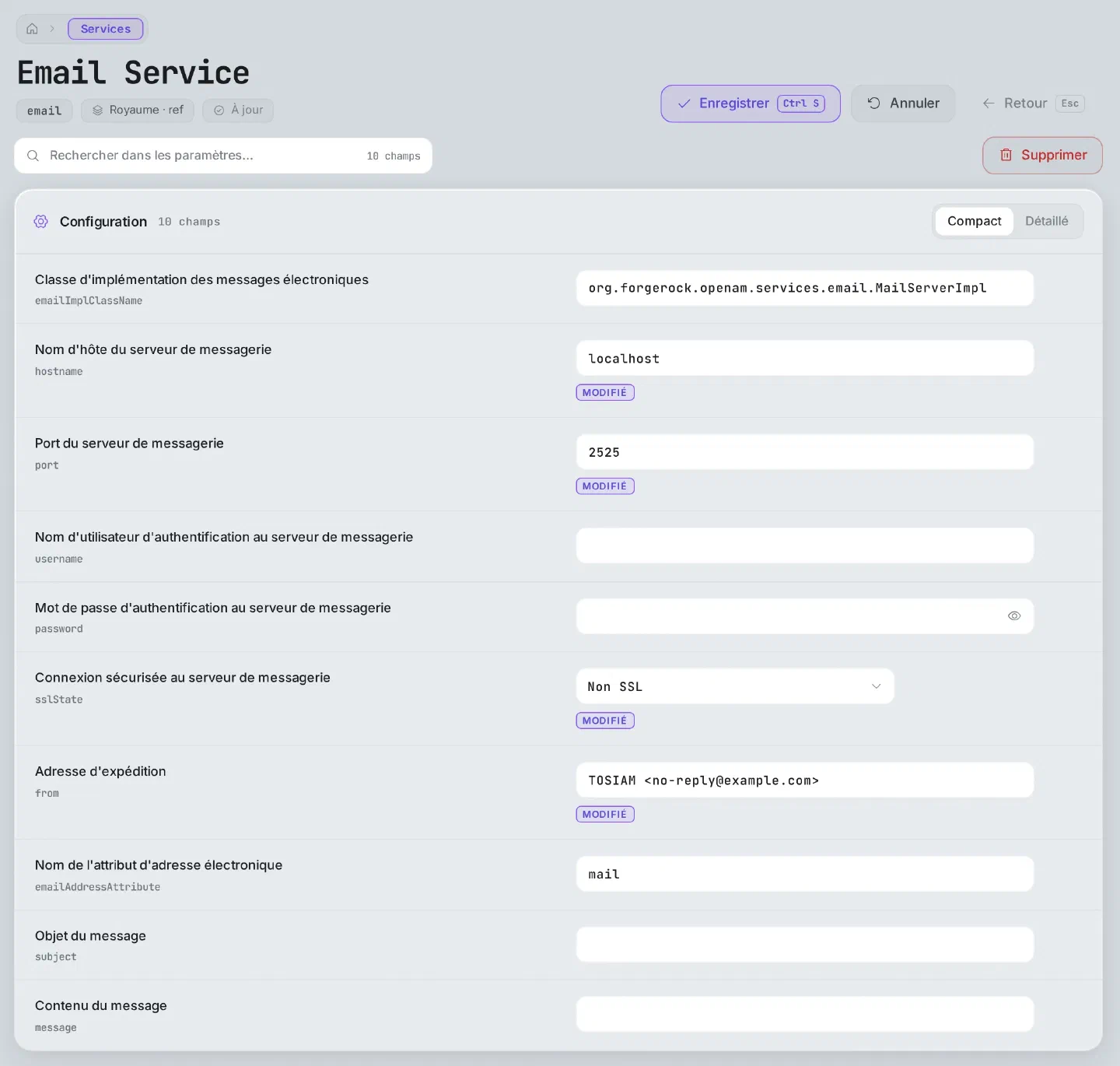
Task: Click the port field showing 2525
Action: click(805, 452)
